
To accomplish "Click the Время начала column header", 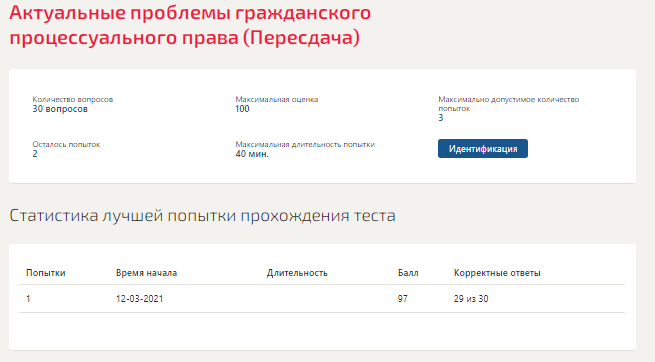I will point(146,273).
